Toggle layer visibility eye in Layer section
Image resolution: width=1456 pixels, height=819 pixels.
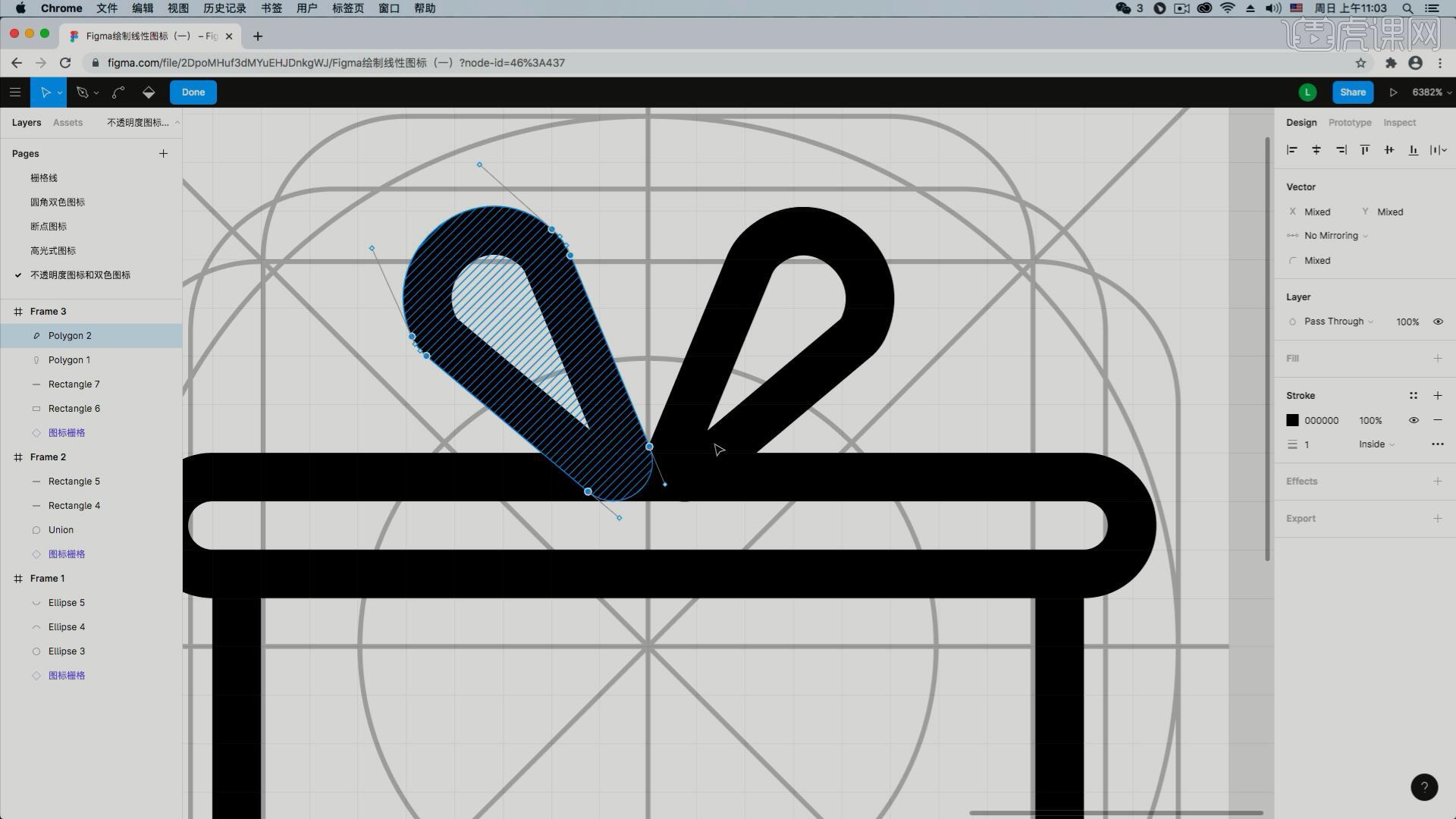1438,322
